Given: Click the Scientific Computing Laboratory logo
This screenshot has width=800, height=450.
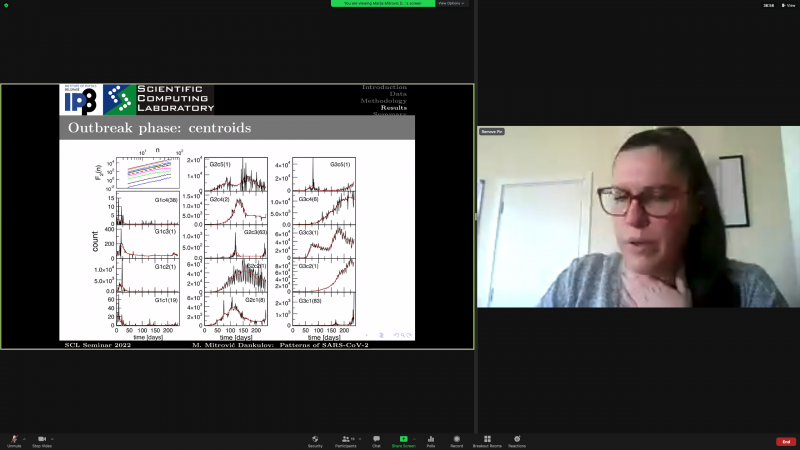Looking at the screenshot, I should (x=159, y=99).
